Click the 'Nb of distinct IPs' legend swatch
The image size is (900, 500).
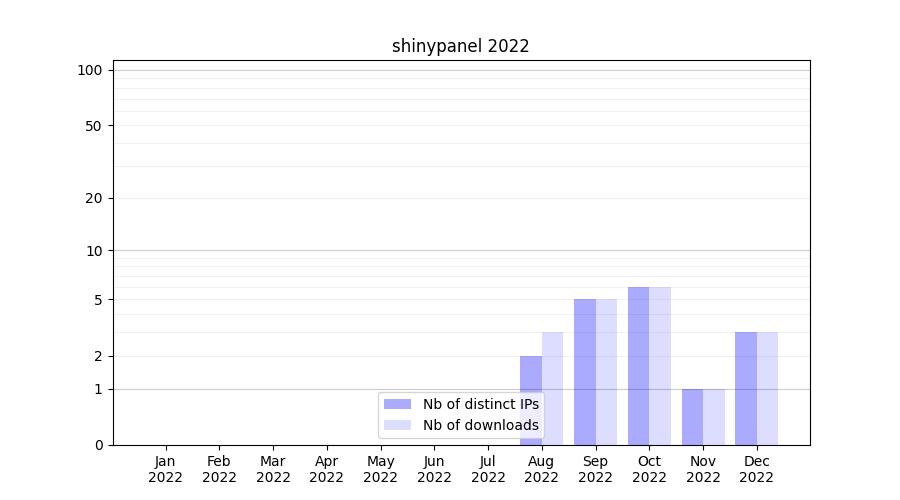(x=397, y=404)
